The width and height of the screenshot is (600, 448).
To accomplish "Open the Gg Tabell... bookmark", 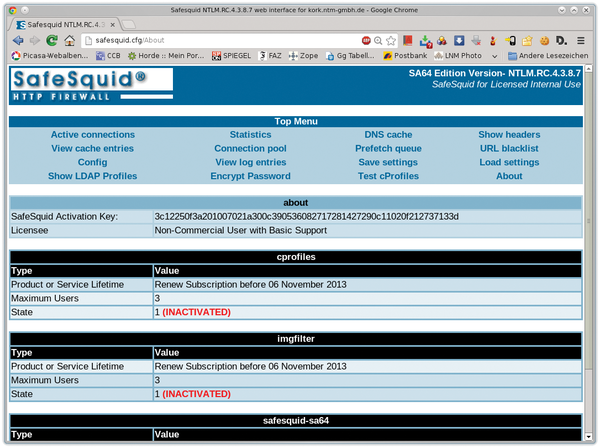I will point(350,56).
